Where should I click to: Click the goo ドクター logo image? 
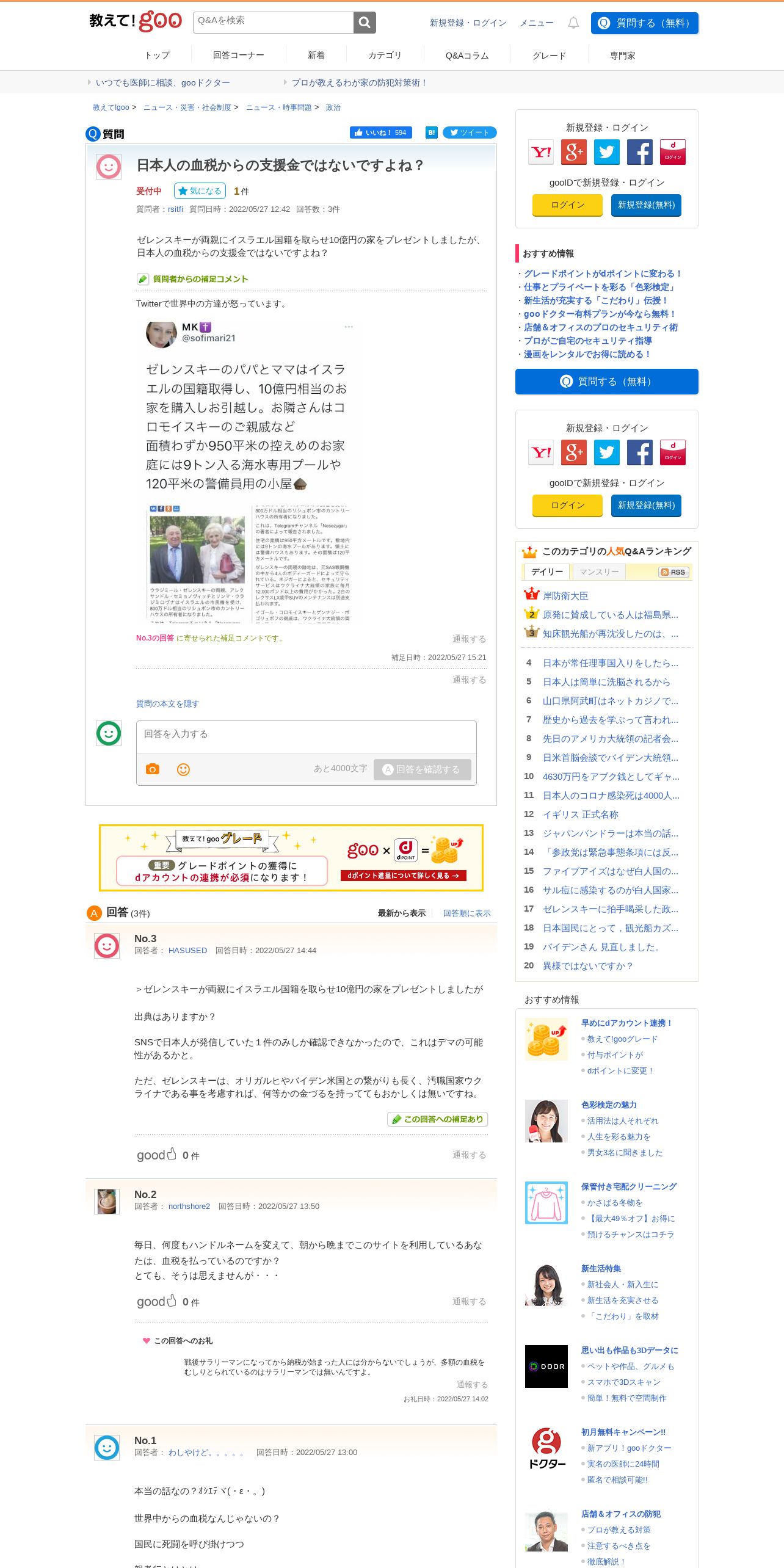pyautogui.click(x=546, y=1449)
